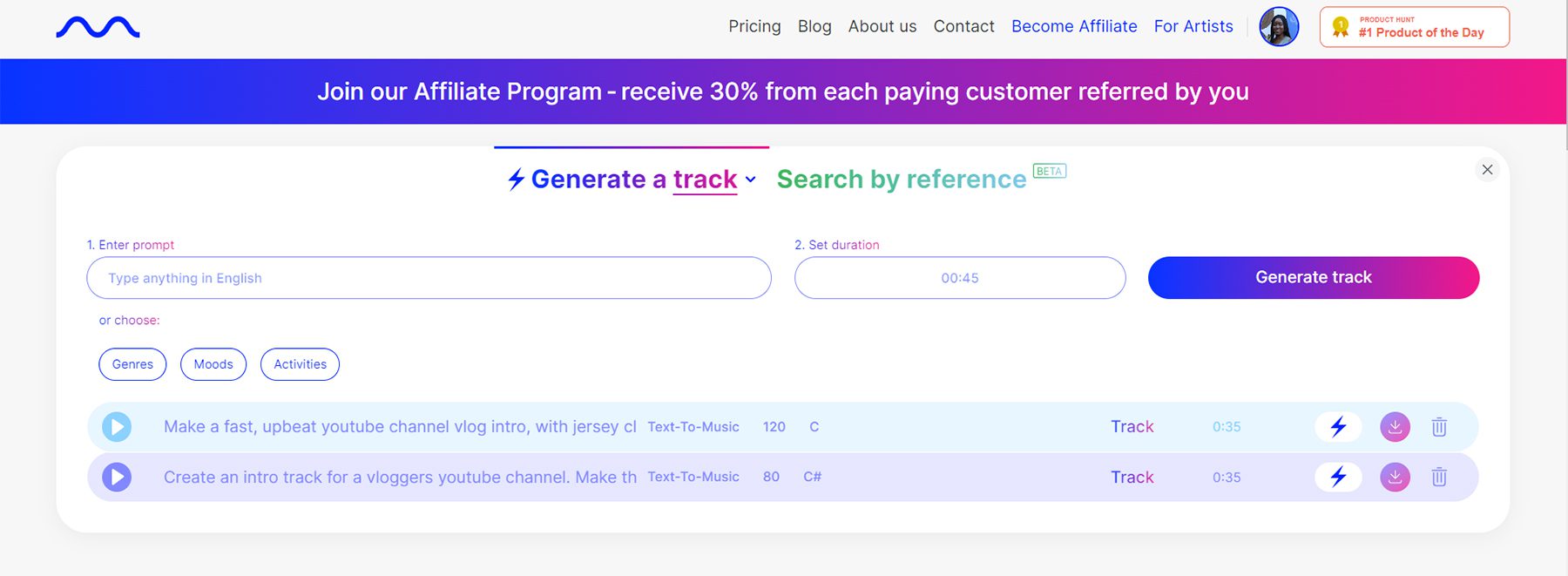This screenshot has width=1568, height=576.
Task: Open the Activities filter
Action: coord(300,364)
